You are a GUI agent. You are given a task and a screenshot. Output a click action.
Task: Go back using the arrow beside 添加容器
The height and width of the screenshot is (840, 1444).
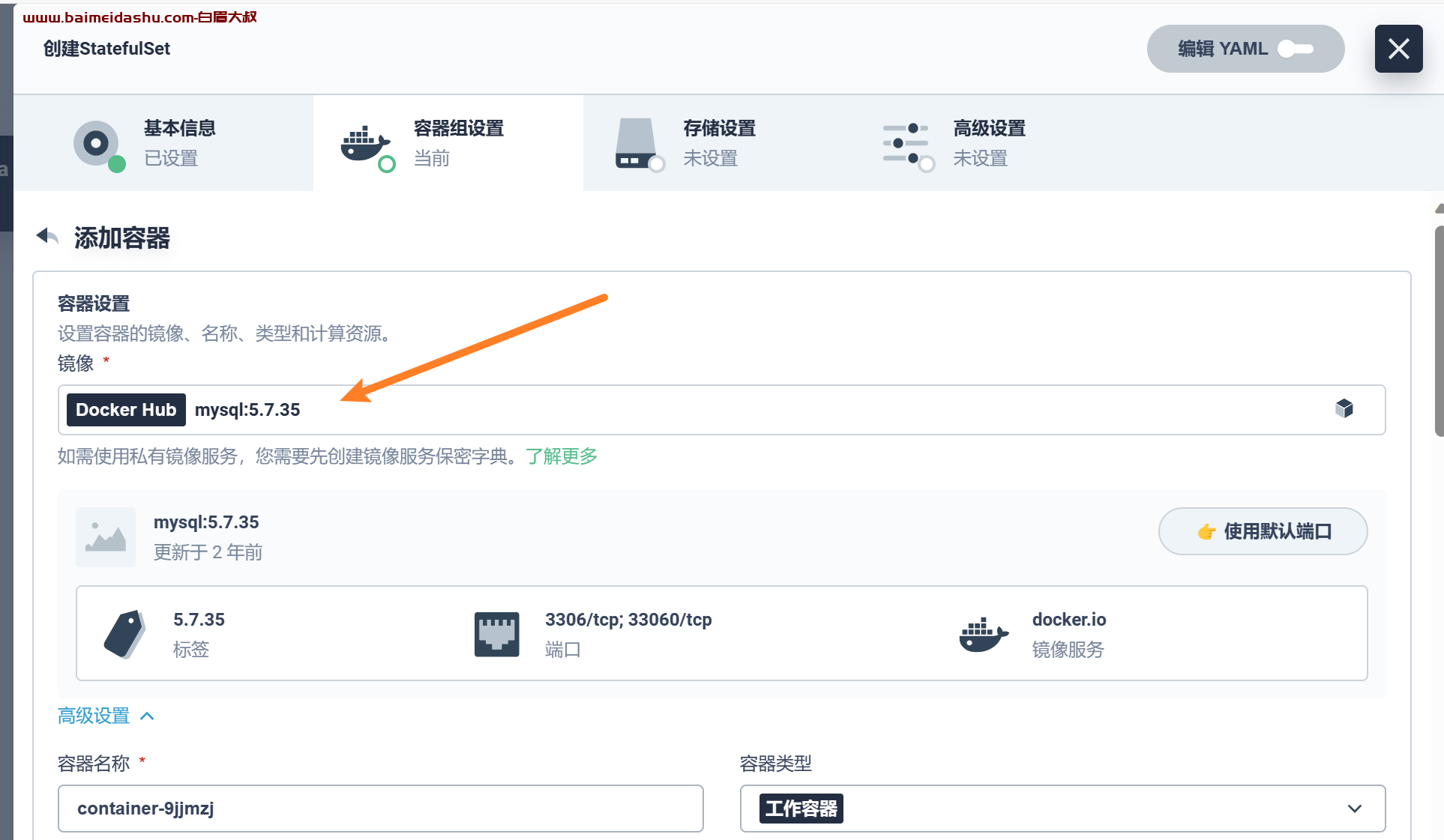(x=47, y=236)
